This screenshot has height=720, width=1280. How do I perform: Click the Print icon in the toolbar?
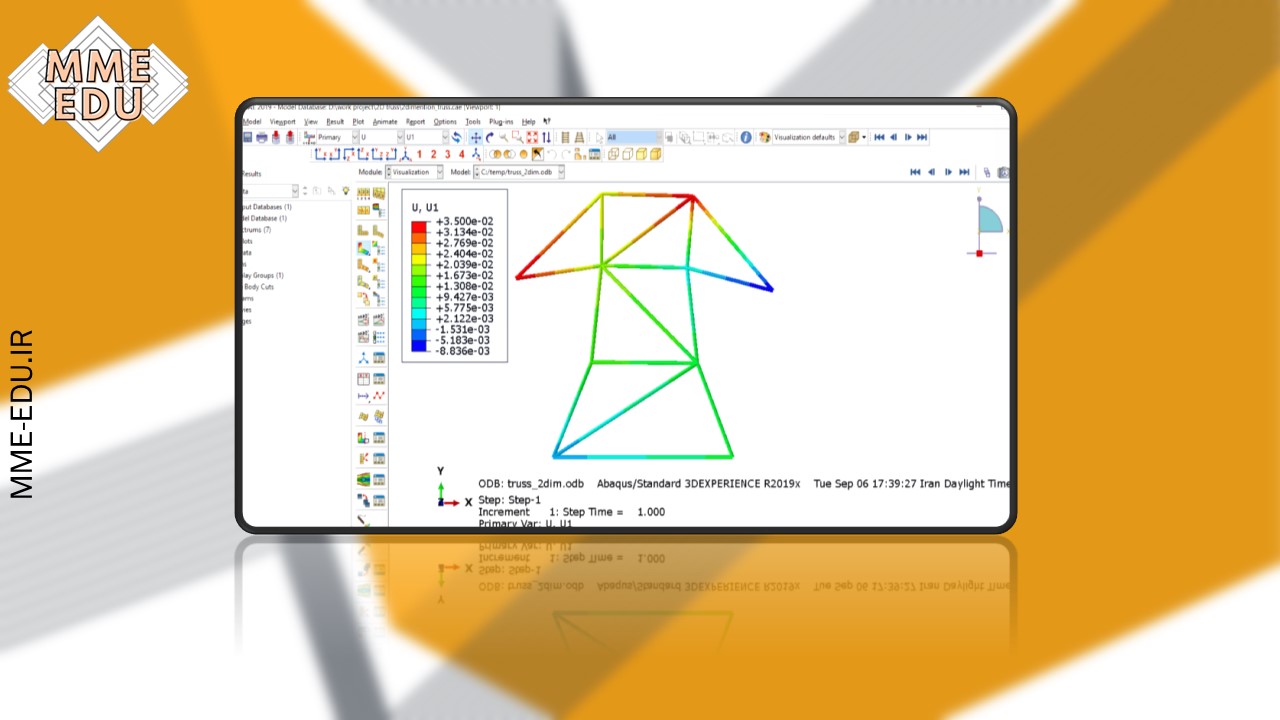point(261,137)
